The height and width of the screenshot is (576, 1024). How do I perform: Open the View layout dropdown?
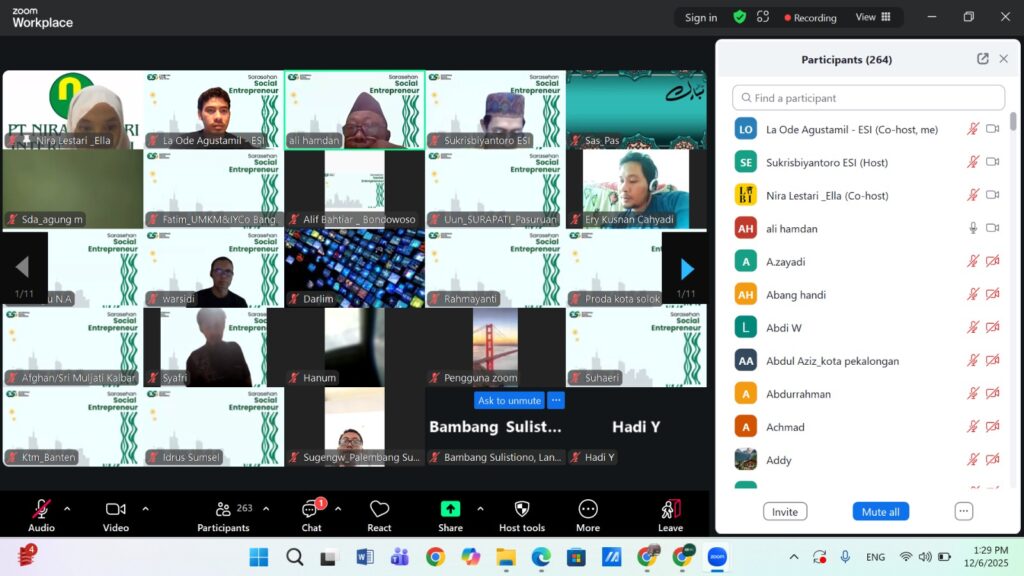click(871, 17)
